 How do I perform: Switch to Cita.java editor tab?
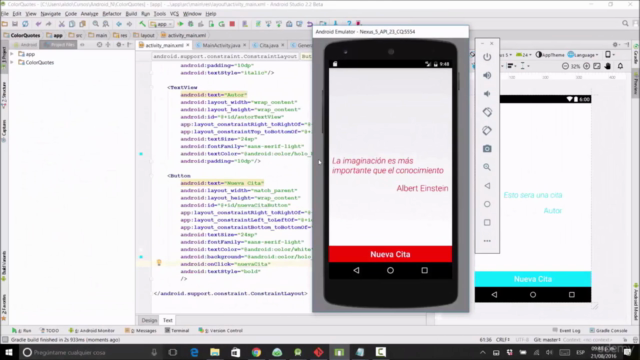(269, 45)
